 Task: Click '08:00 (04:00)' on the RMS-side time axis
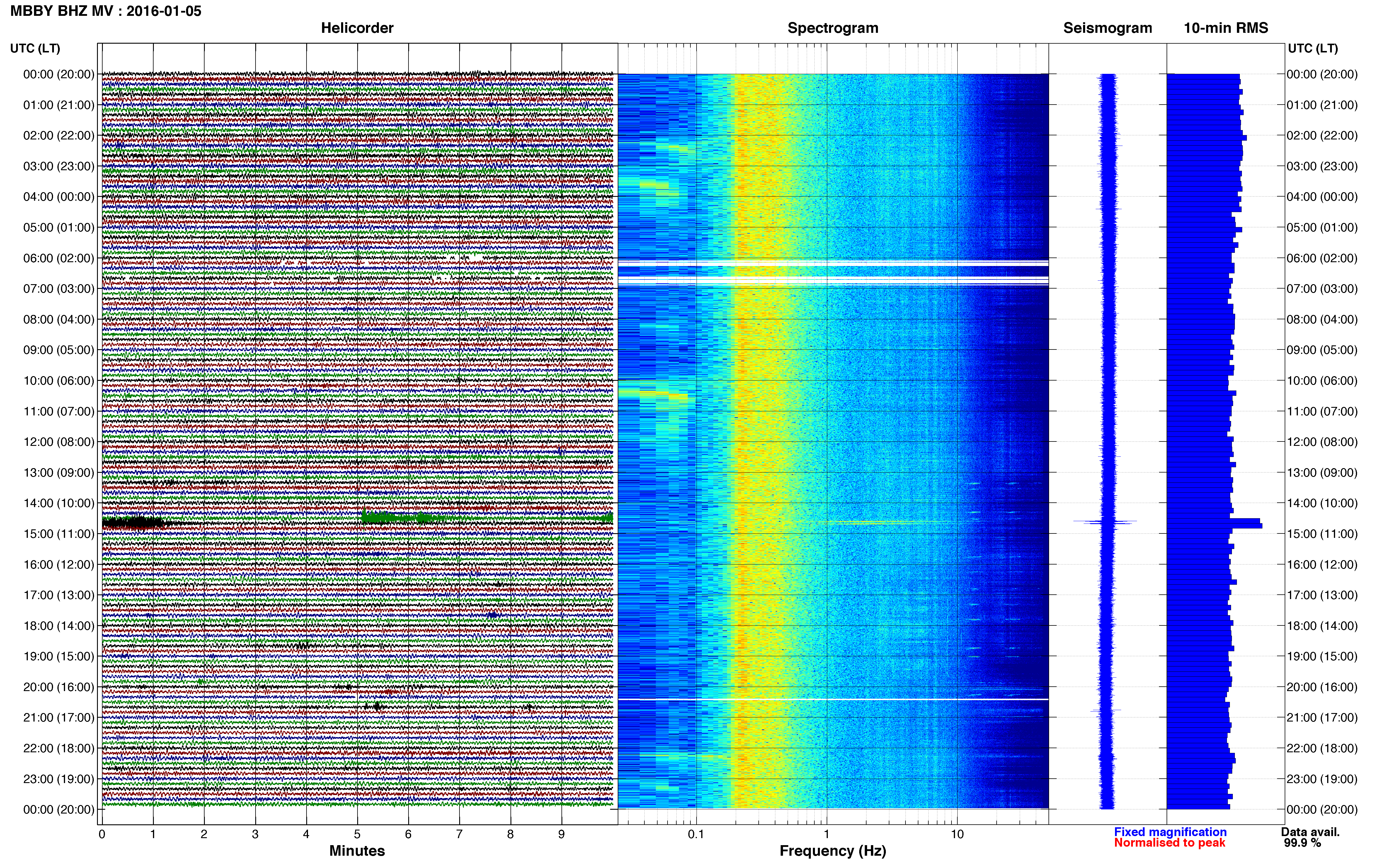tap(1322, 320)
